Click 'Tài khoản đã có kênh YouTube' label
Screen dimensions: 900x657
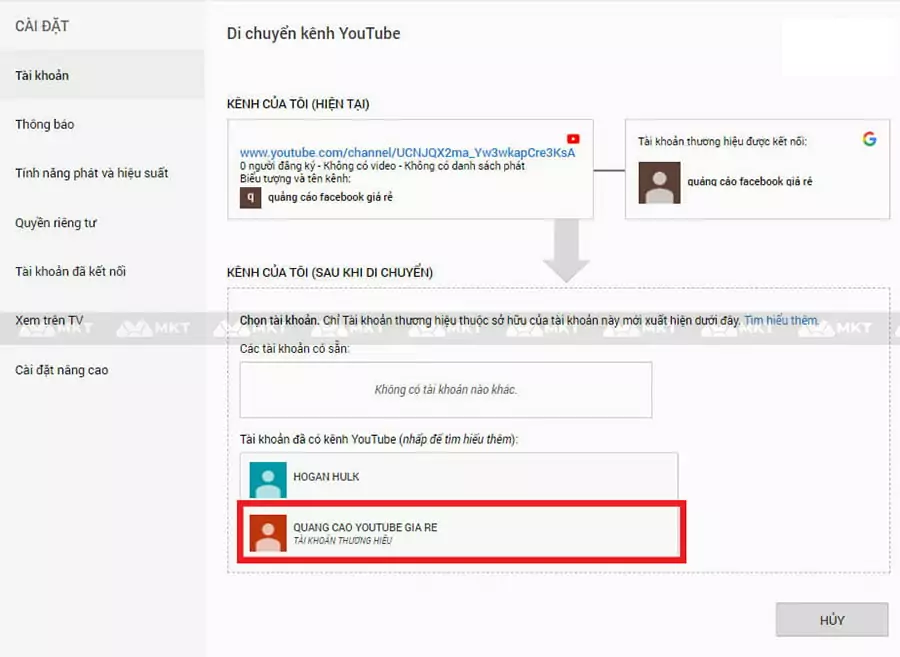(x=379, y=440)
